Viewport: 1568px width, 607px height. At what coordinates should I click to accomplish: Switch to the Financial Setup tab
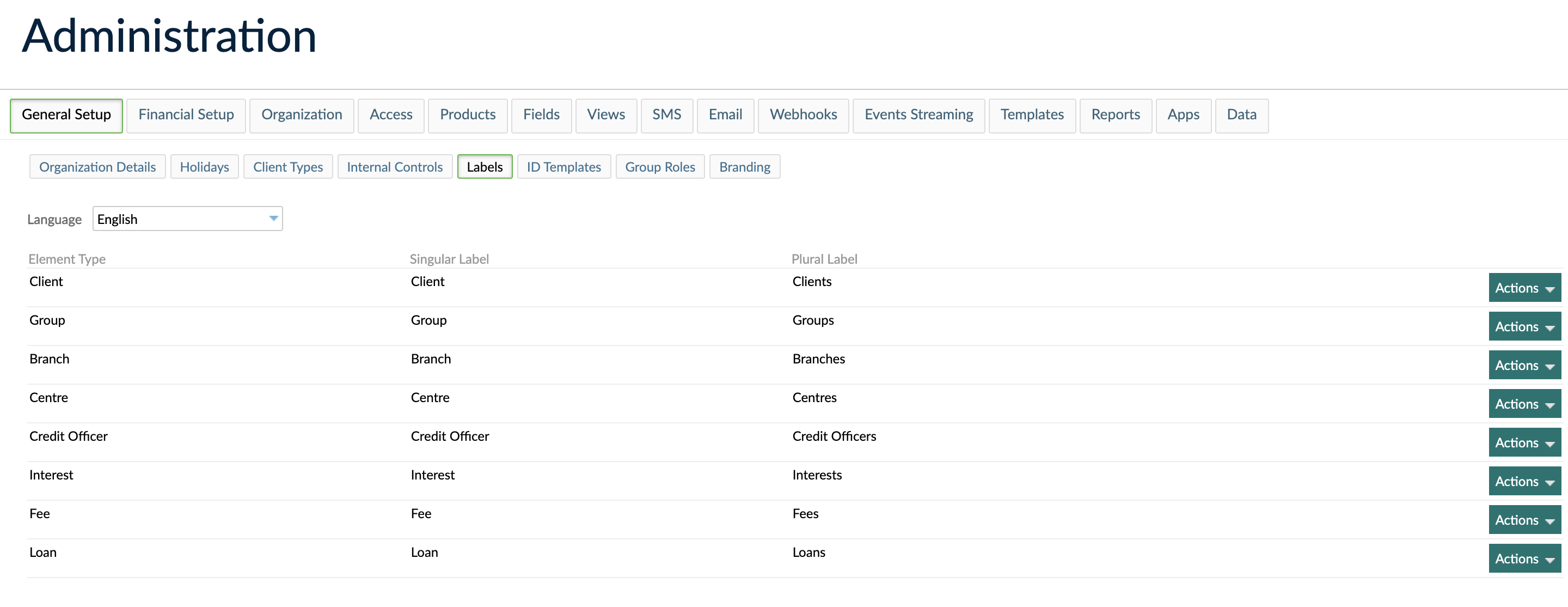pyautogui.click(x=186, y=114)
